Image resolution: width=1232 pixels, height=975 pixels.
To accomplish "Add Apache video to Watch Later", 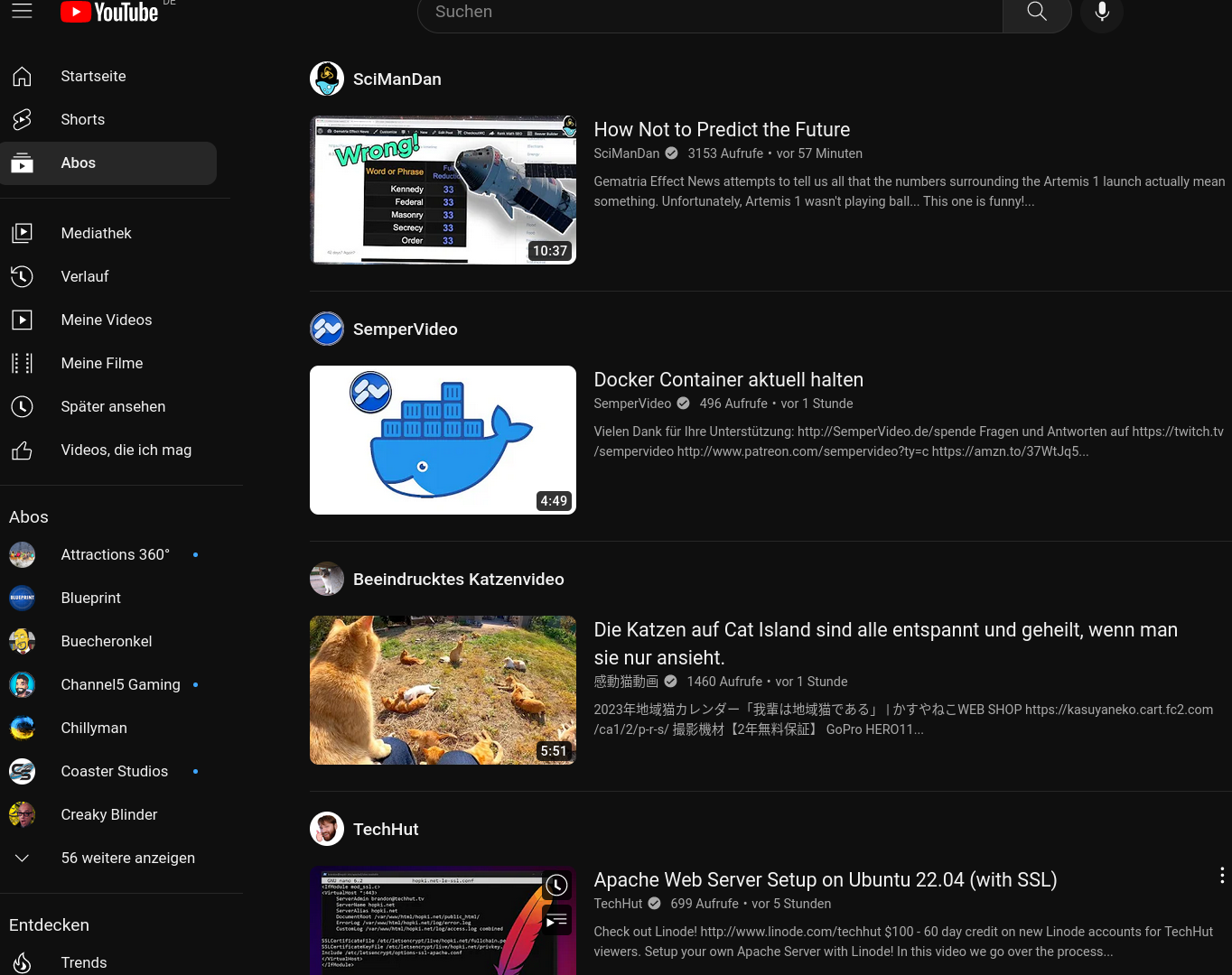I will tap(557, 886).
